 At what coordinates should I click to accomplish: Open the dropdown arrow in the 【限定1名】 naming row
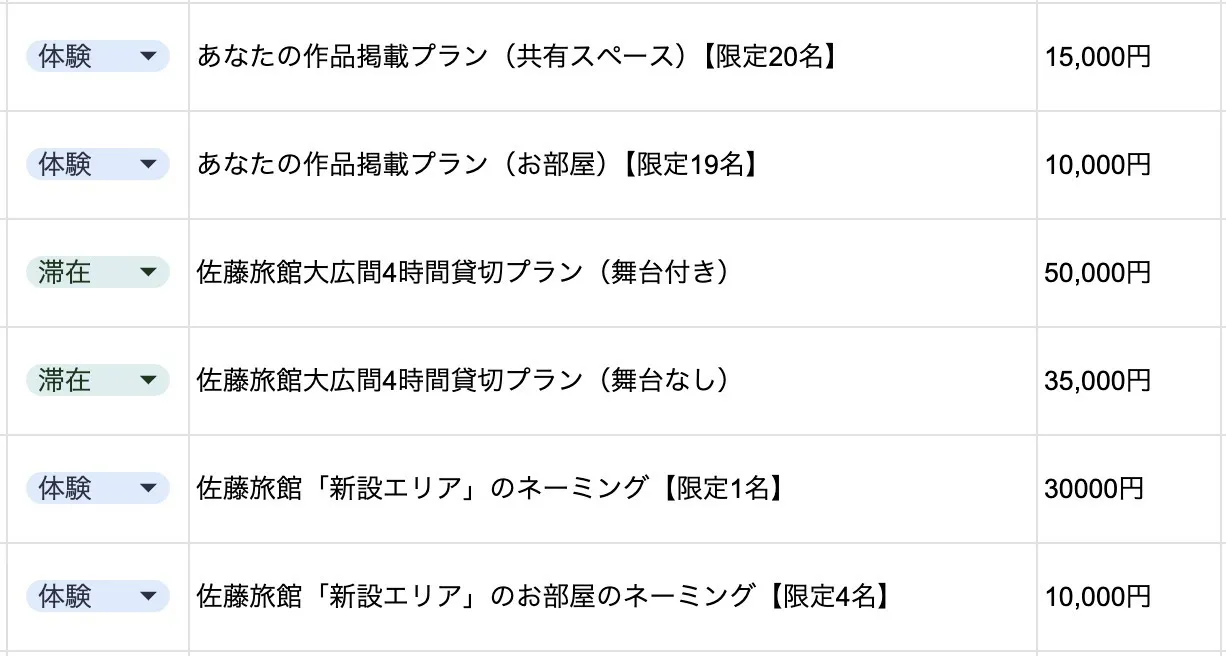(x=148, y=489)
